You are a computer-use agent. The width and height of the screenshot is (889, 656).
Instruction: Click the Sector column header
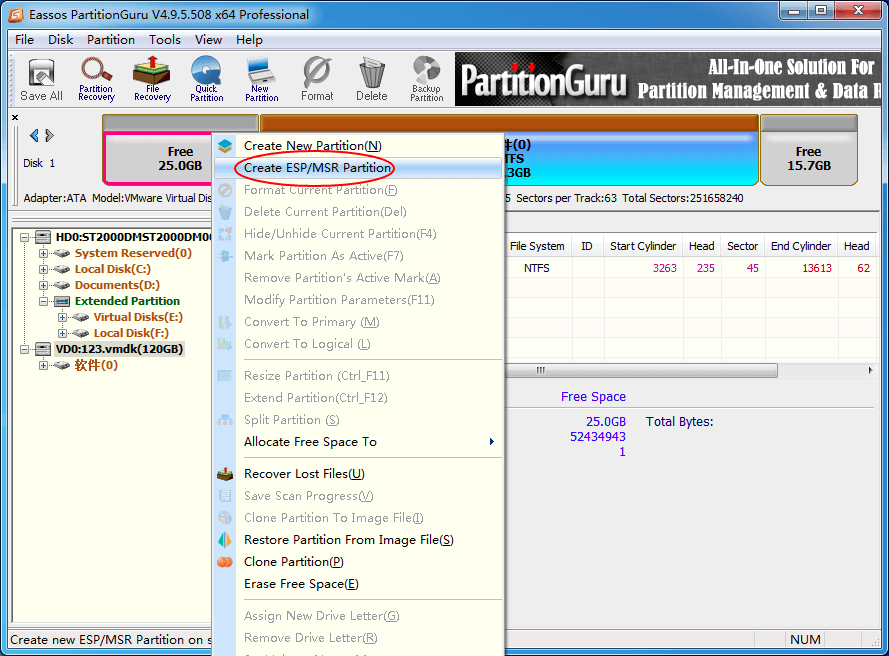742,246
